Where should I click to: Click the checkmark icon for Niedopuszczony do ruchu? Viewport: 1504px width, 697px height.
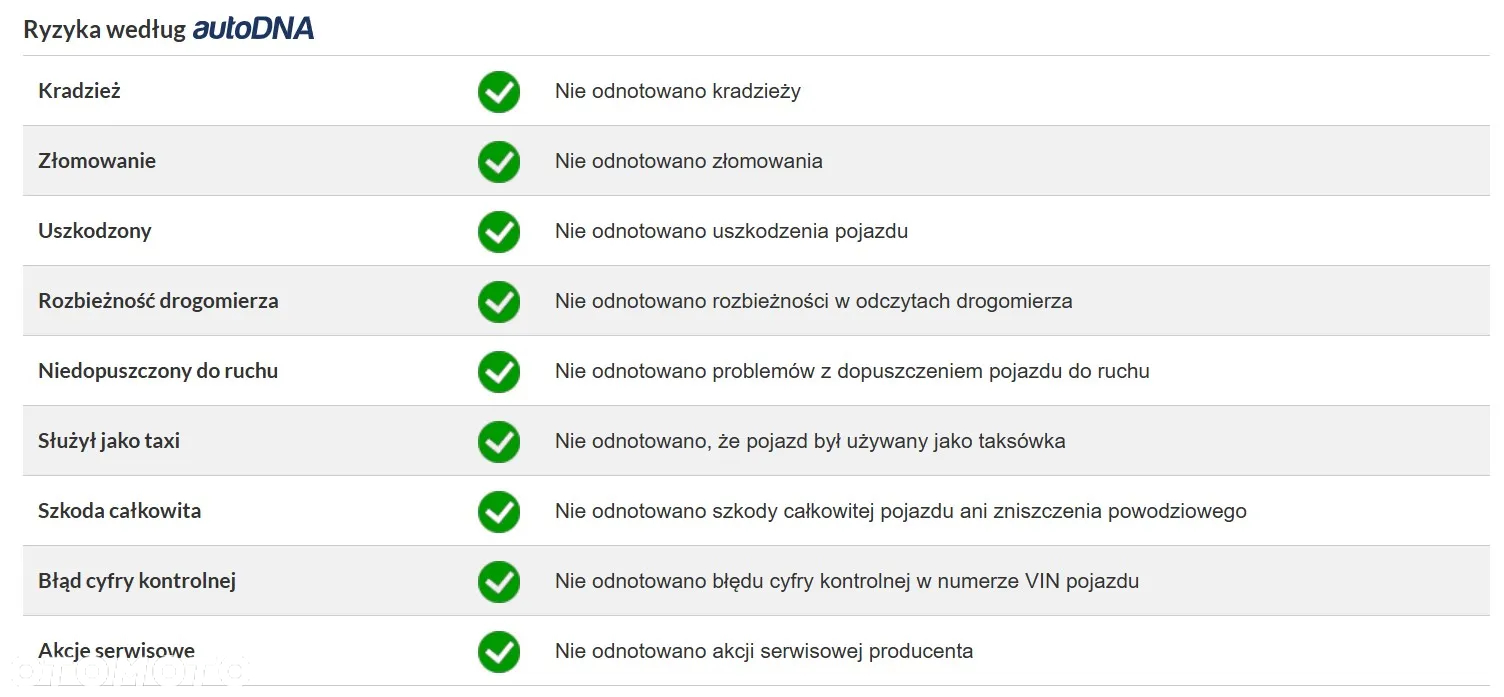498,371
